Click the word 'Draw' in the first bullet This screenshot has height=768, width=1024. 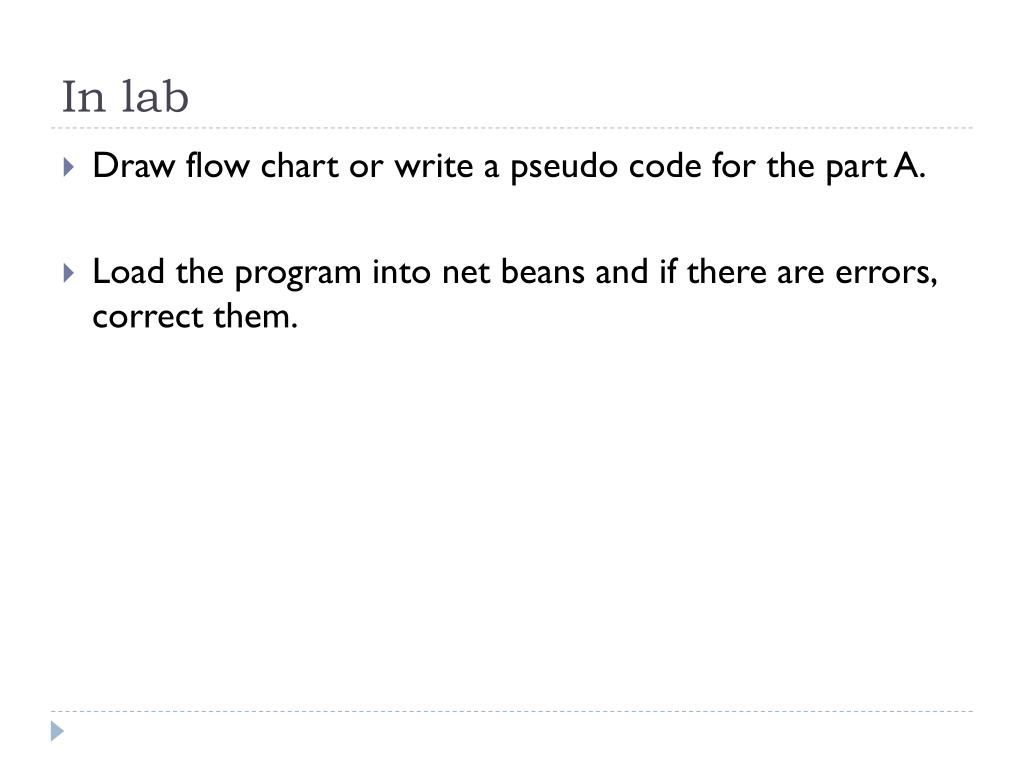134,165
